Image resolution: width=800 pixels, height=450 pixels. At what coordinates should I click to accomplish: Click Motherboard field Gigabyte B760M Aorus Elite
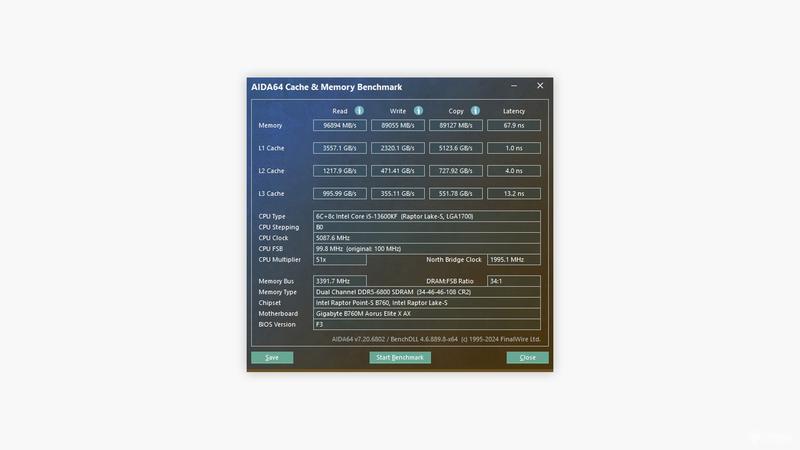click(427, 314)
